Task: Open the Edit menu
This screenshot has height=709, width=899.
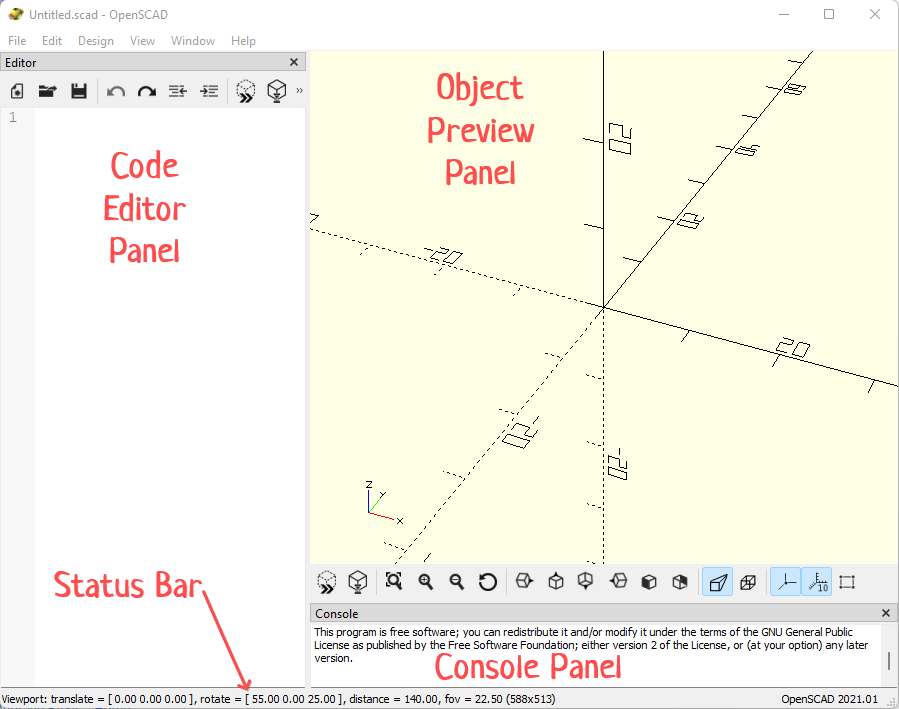Action: click(52, 41)
